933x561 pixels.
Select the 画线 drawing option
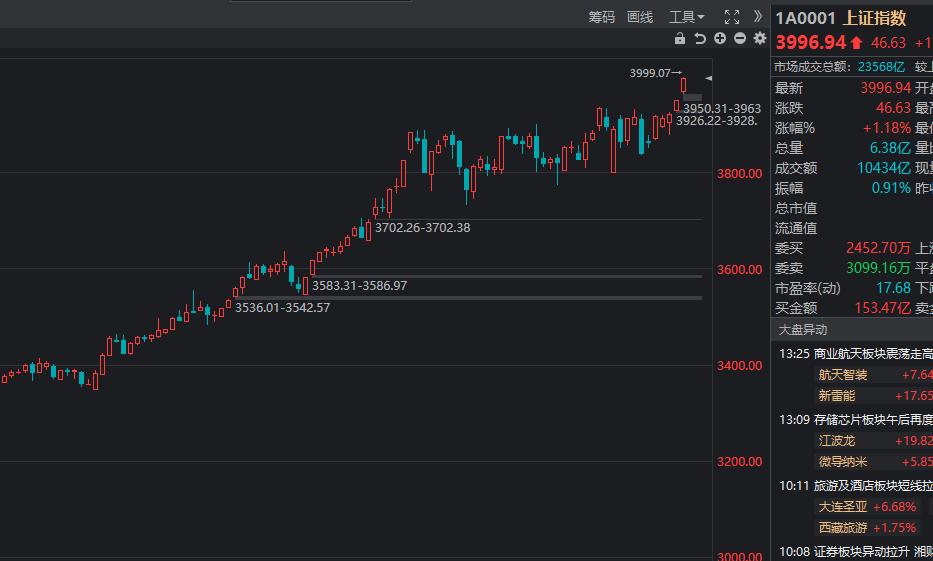pyautogui.click(x=640, y=17)
